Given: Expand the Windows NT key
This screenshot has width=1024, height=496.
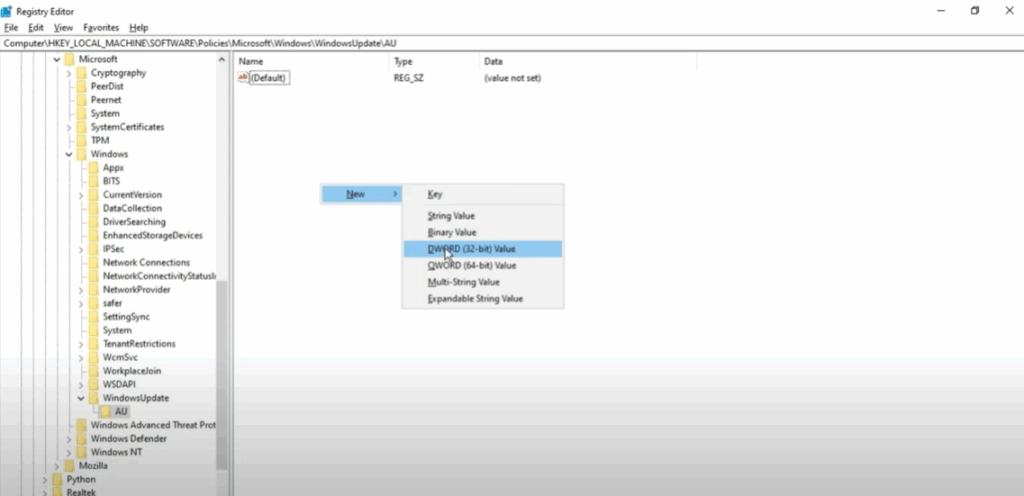Looking at the screenshot, I should (69, 452).
